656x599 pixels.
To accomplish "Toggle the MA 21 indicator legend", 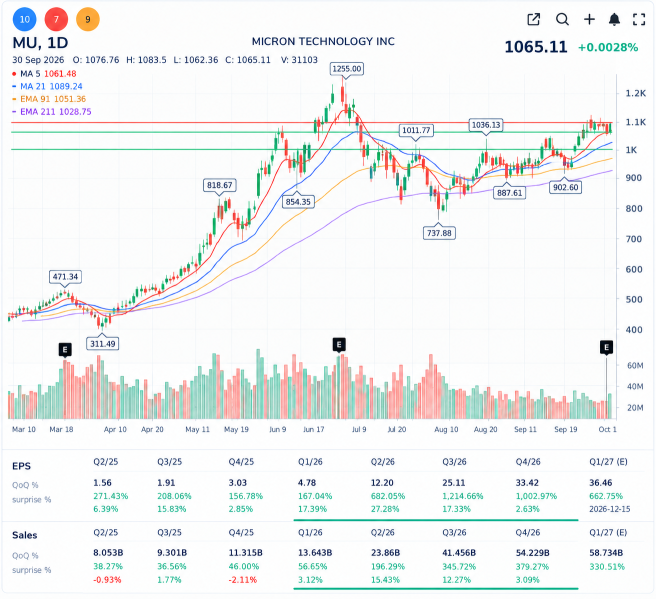I will tap(47, 87).
